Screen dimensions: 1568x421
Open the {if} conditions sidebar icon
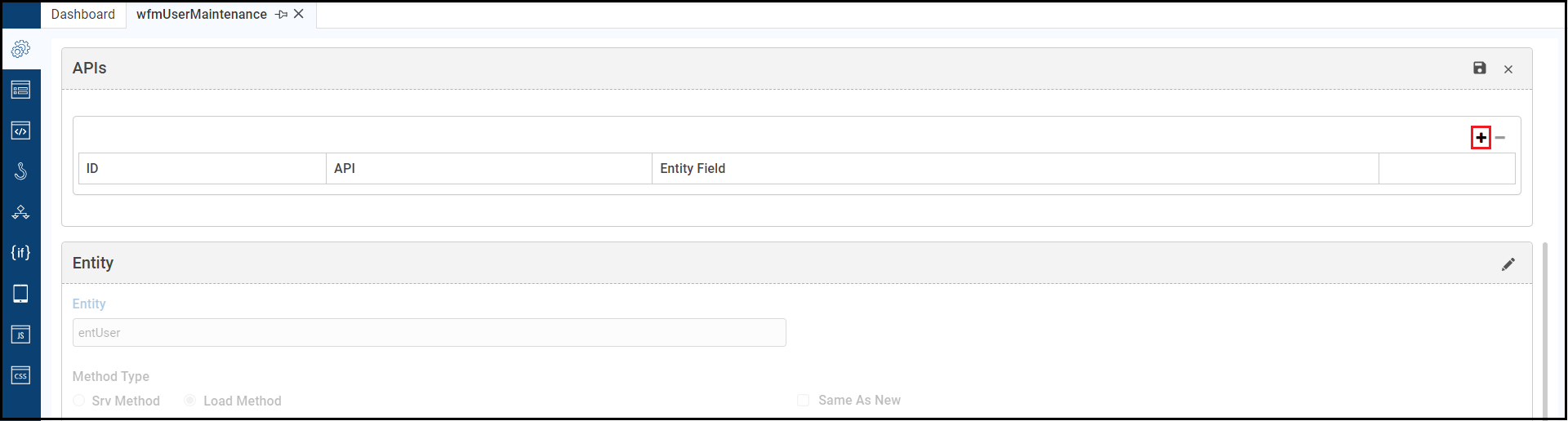20,253
